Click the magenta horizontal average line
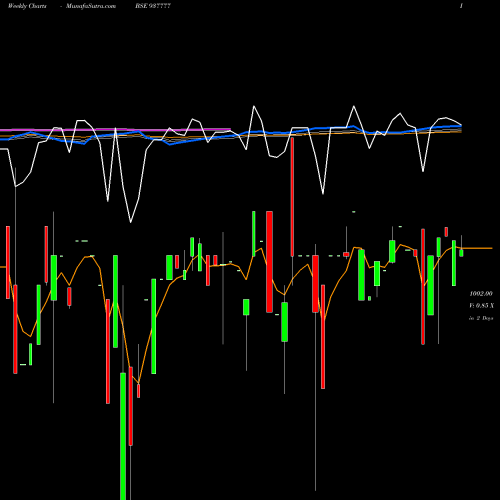Screen dimensions: 500x500 [x=115, y=129]
